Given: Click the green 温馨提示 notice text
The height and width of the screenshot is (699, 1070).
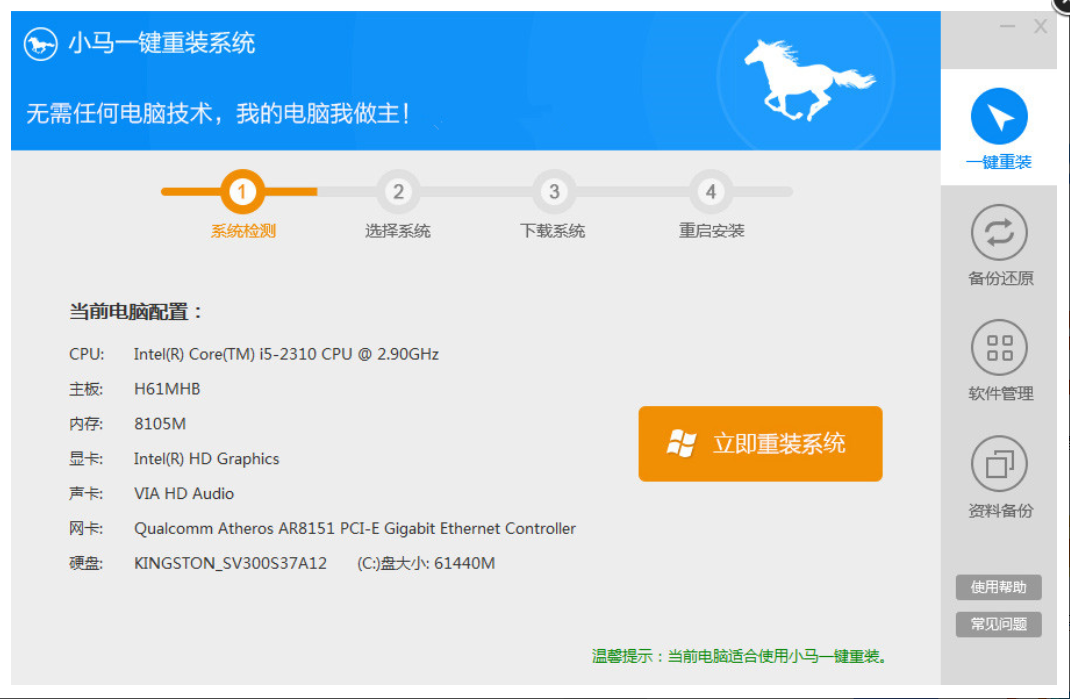Looking at the screenshot, I should click(739, 656).
